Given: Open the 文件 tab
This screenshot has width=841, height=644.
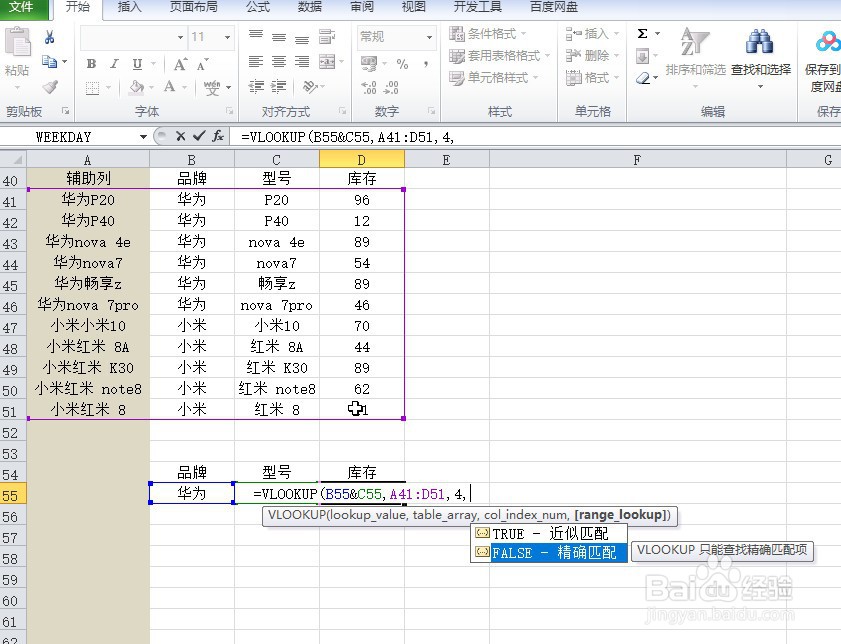Looking at the screenshot, I should 22,7.
